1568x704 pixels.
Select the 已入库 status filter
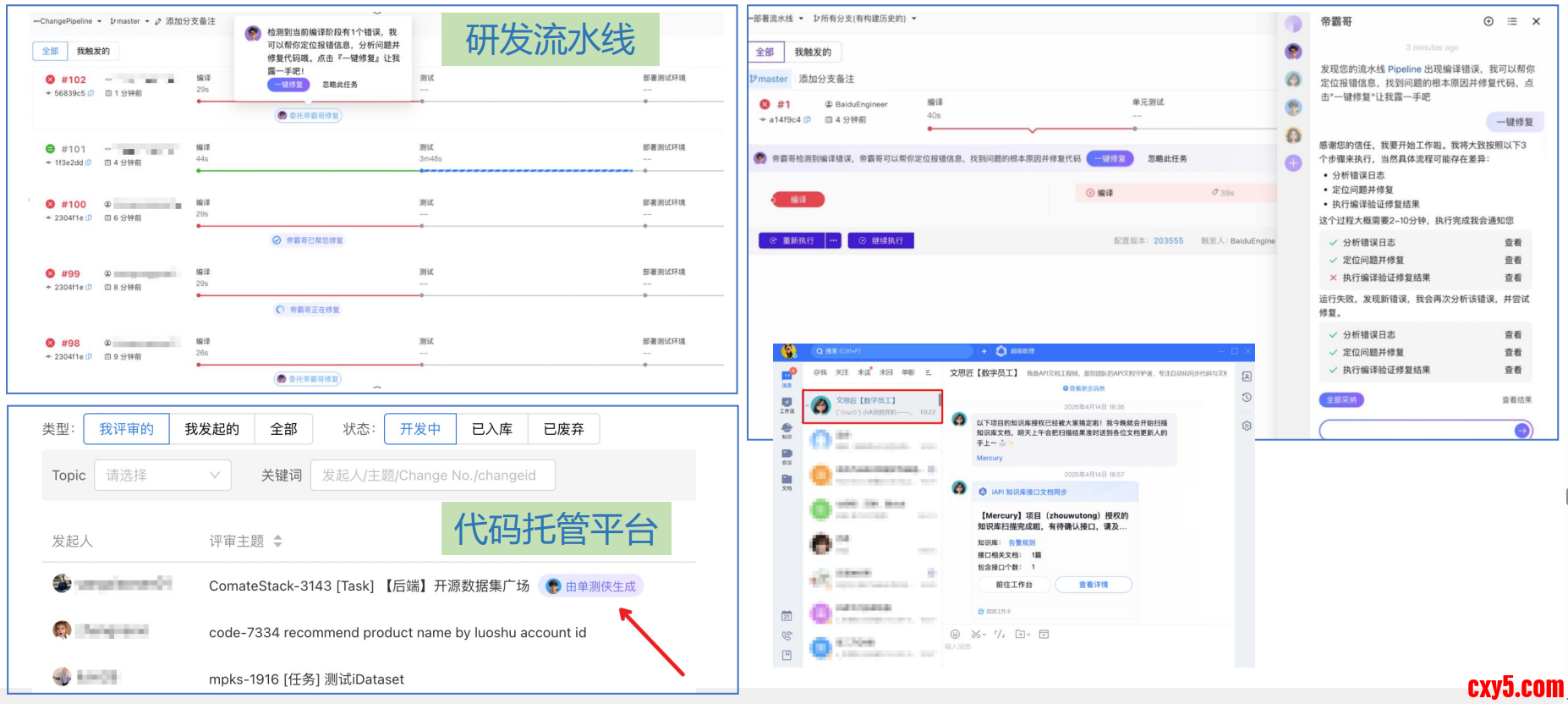(x=491, y=429)
